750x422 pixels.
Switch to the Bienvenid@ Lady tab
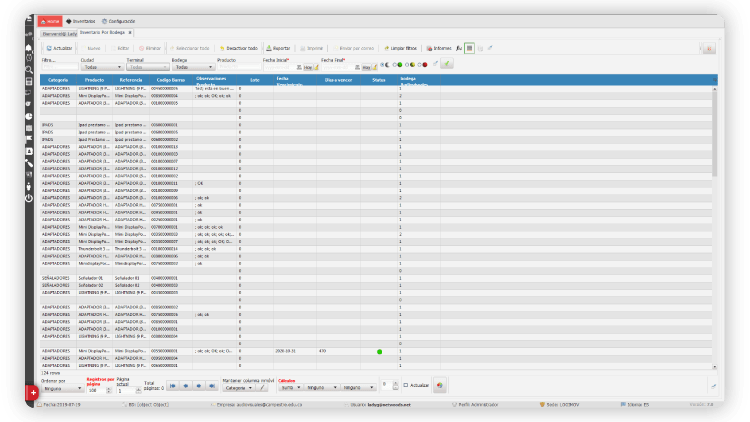click(x=58, y=33)
